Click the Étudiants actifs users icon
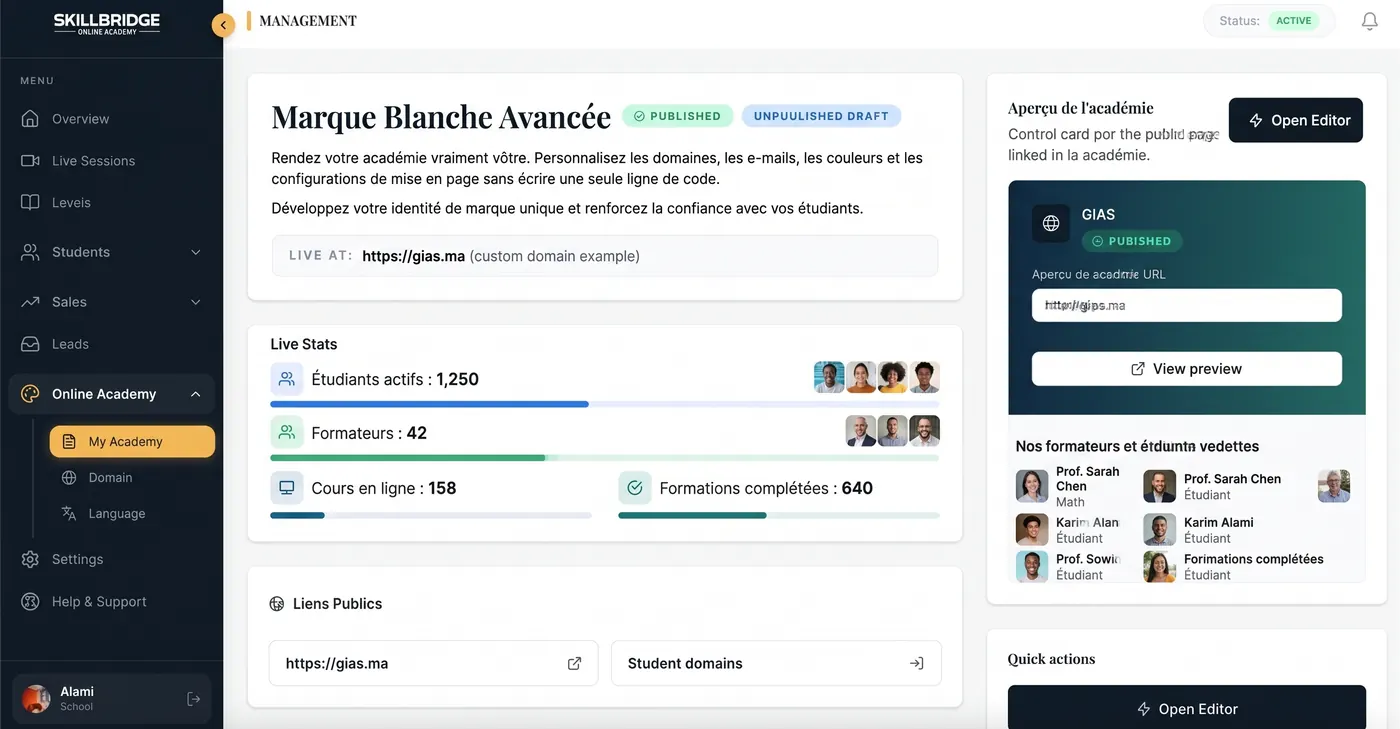 coord(287,379)
